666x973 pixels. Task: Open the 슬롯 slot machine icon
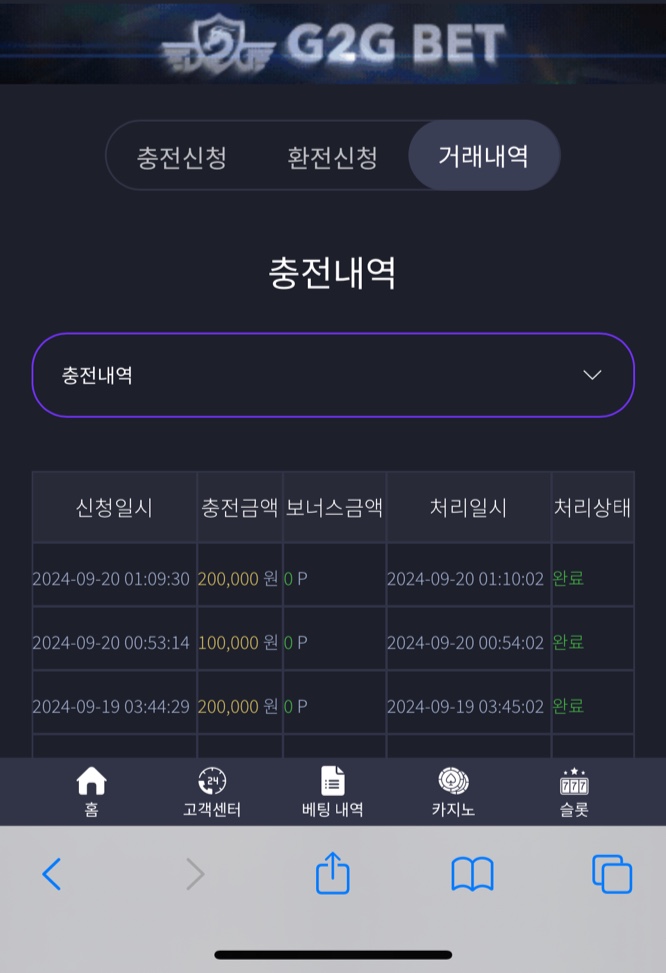pyautogui.click(x=574, y=781)
